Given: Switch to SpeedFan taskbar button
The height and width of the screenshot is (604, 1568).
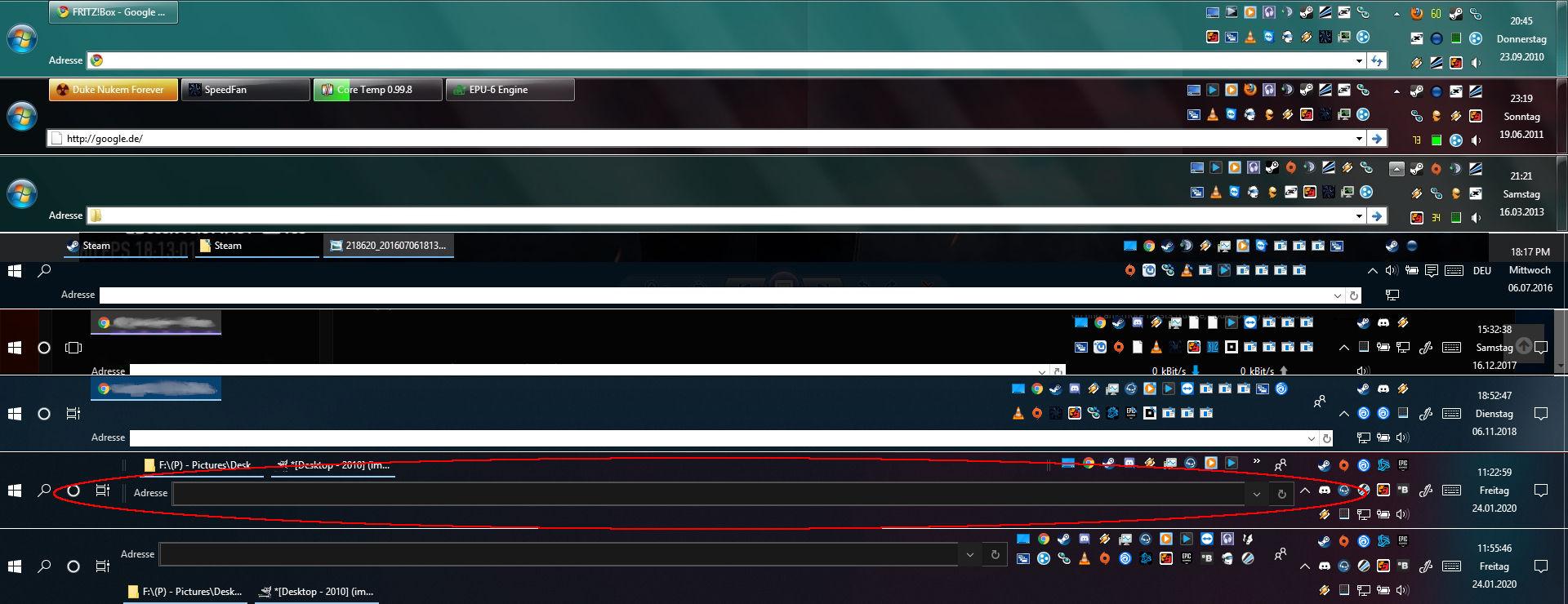Looking at the screenshot, I should [246, 90].
